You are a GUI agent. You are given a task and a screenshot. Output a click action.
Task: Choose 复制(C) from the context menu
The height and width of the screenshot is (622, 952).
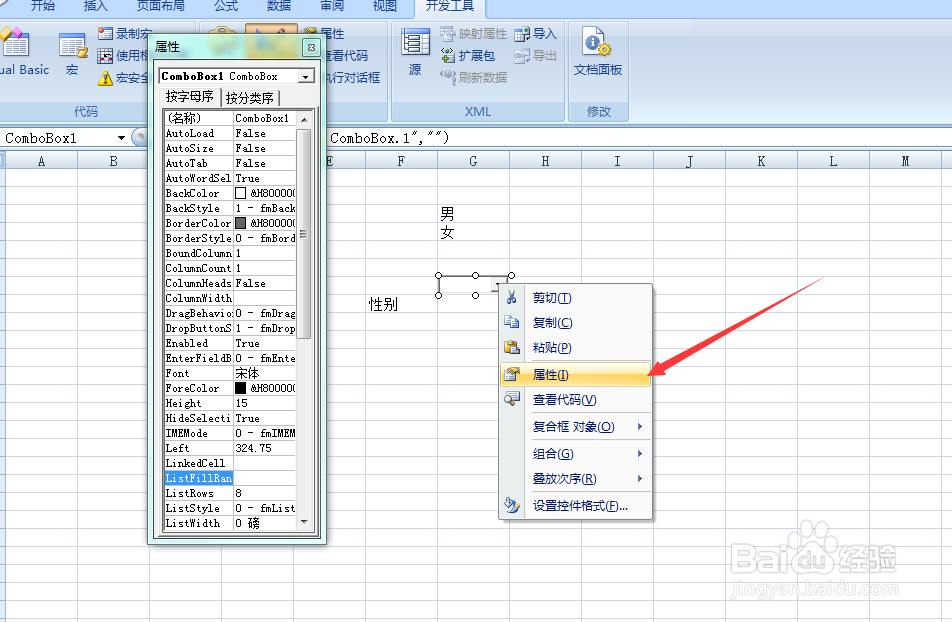(575, 323)
